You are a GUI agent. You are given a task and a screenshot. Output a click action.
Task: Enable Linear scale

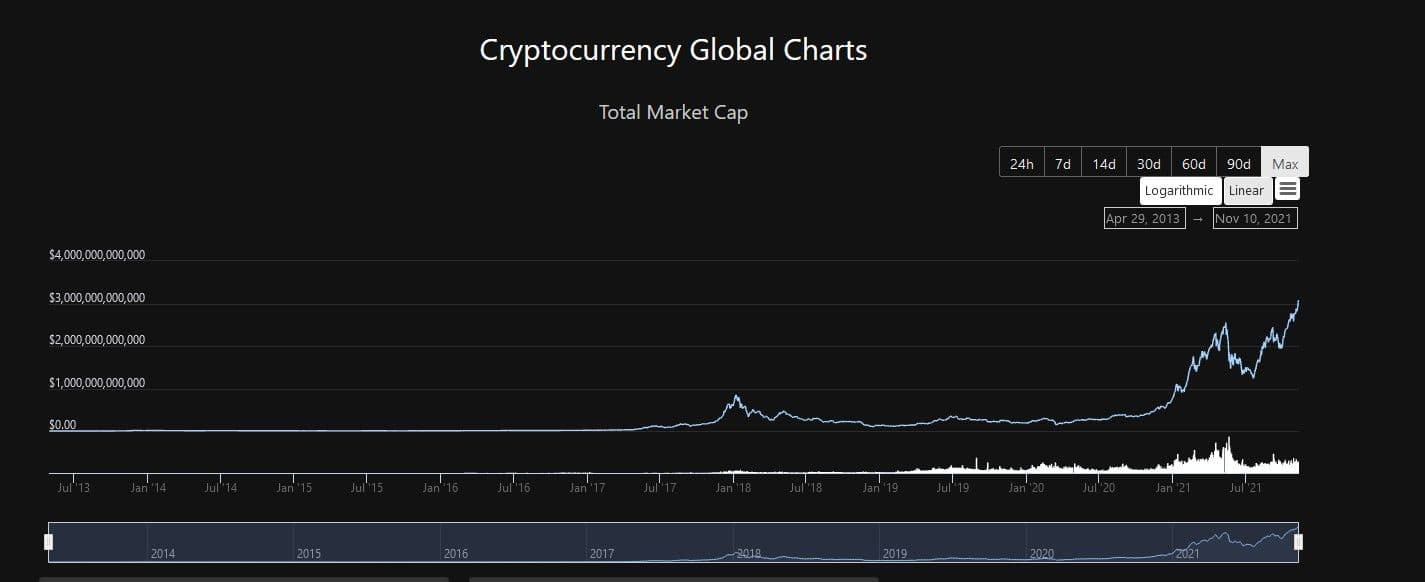1247,191
